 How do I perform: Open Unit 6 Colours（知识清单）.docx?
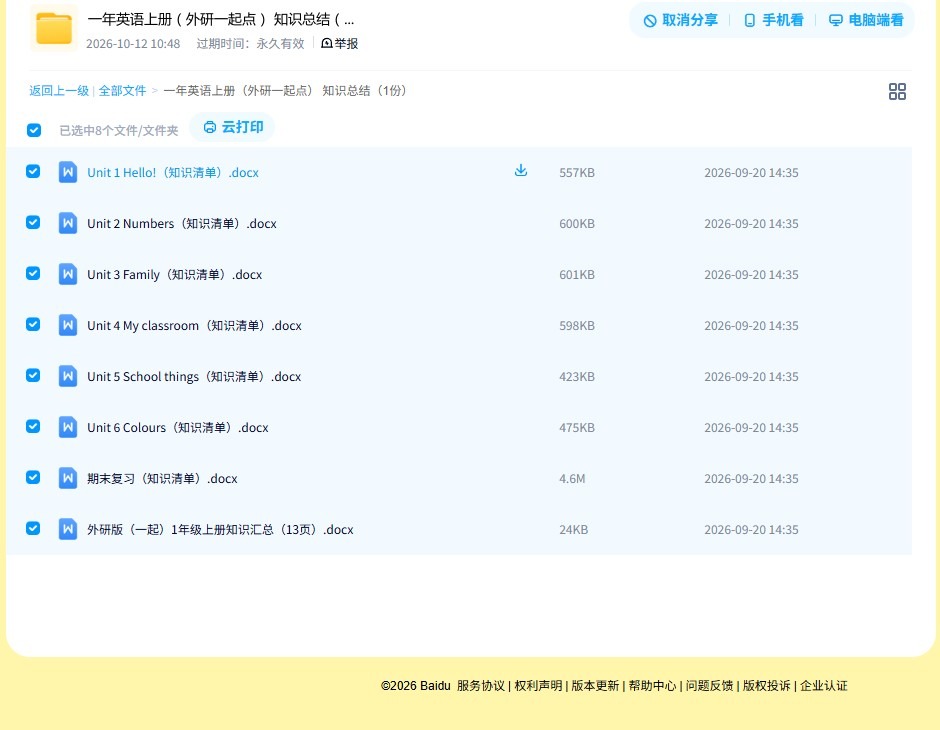pos(177,427)
